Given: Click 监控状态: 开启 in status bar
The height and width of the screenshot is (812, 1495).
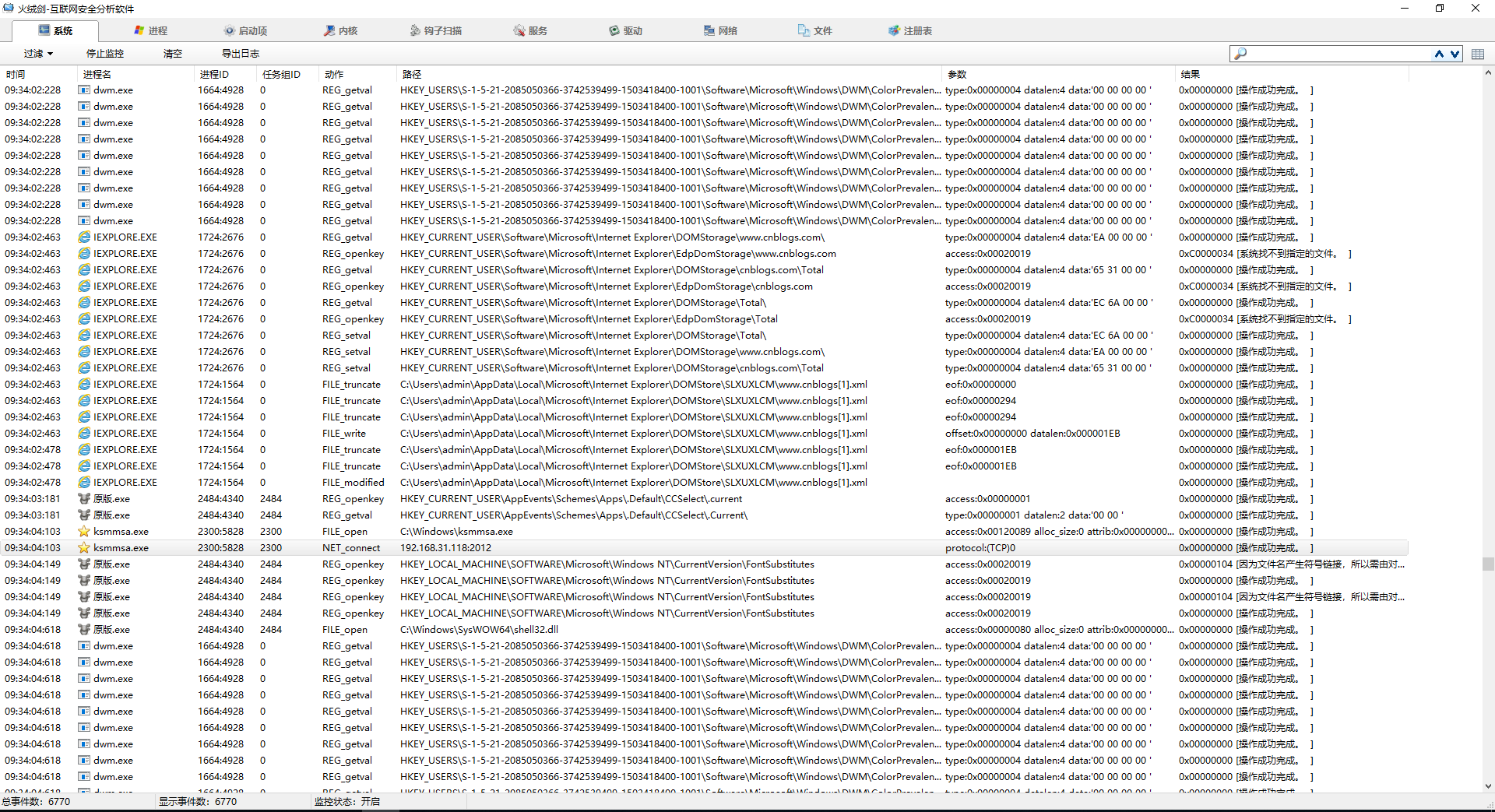Looking at the screenshot, I should tap(347, 801).
